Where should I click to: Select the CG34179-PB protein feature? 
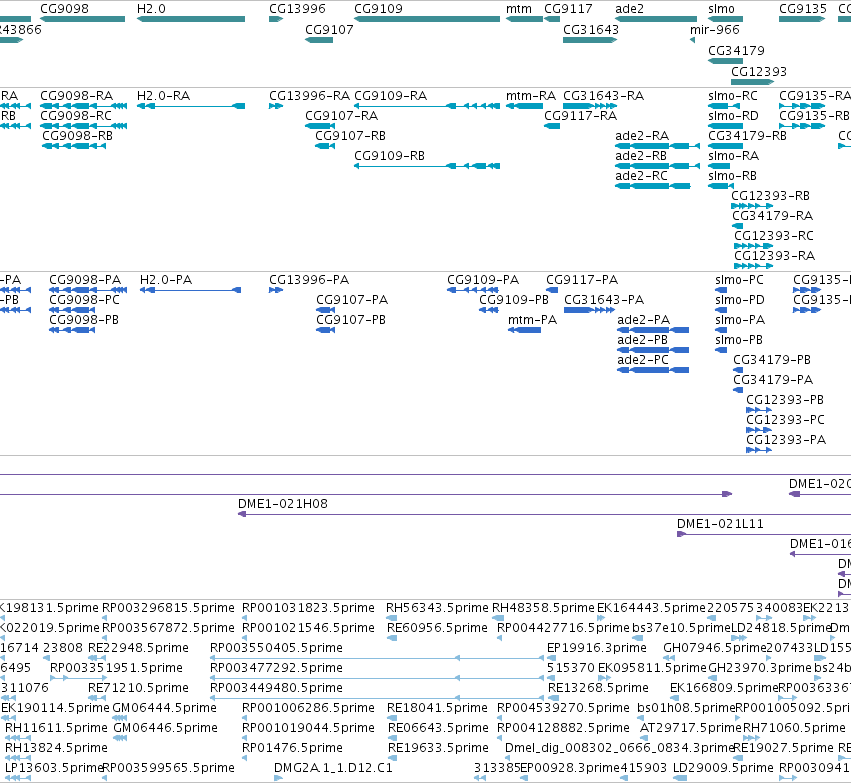[738, 370]
